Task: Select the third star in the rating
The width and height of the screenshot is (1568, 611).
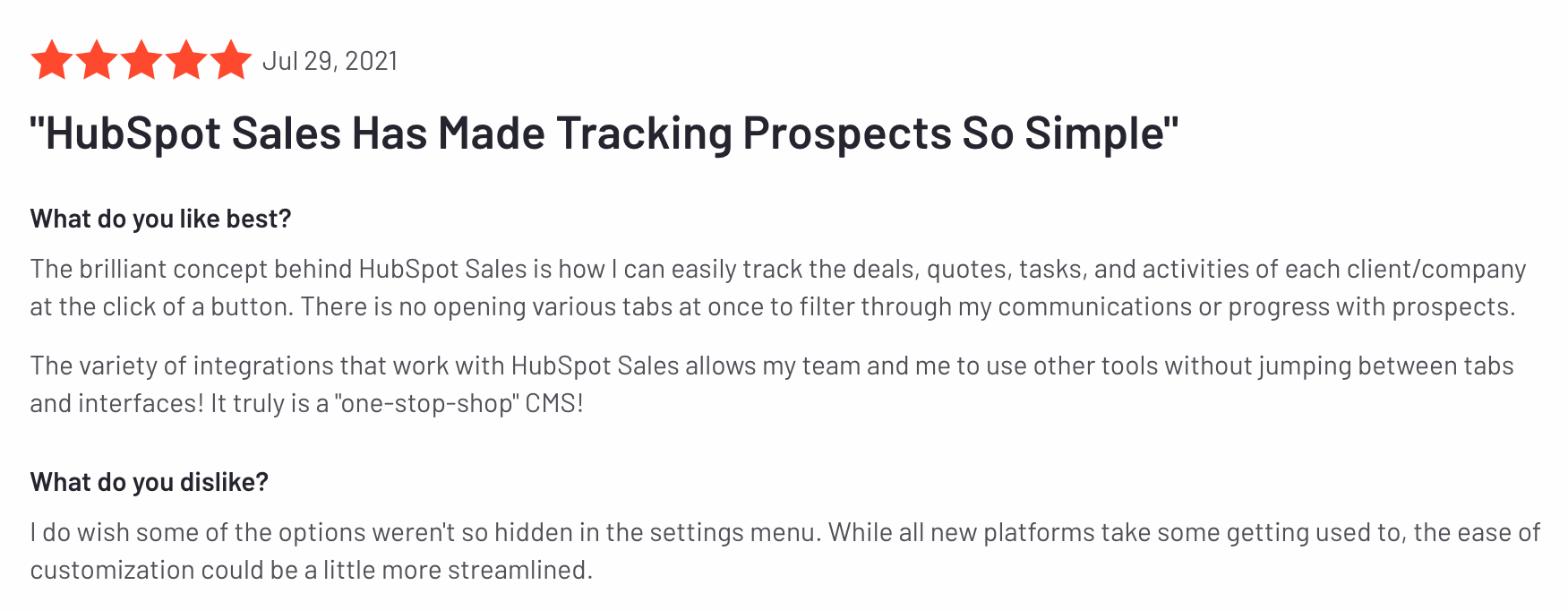Action: coord(141,60)
